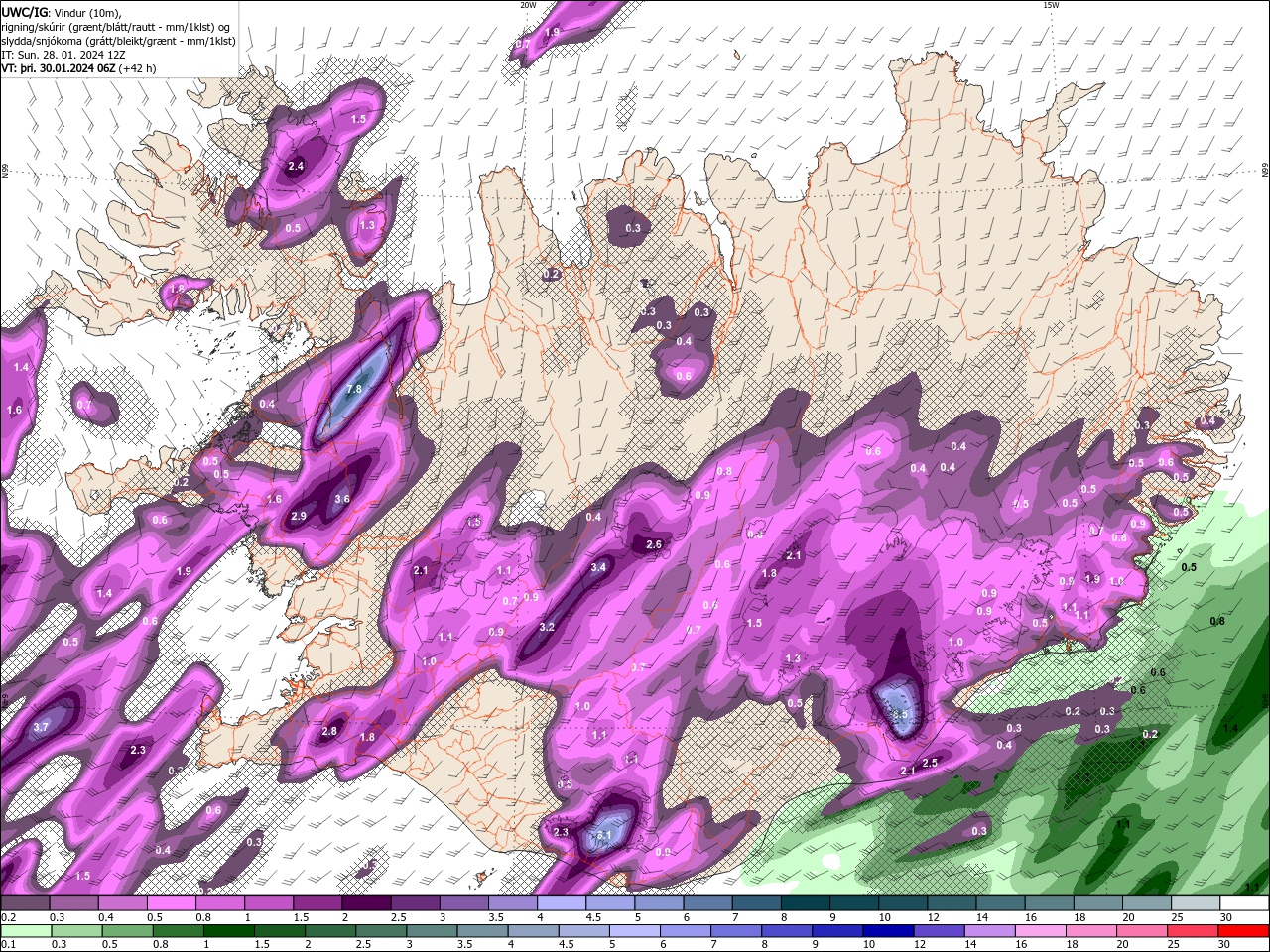Click the 2.4 precipitation value in the northwest

(296, 166)
